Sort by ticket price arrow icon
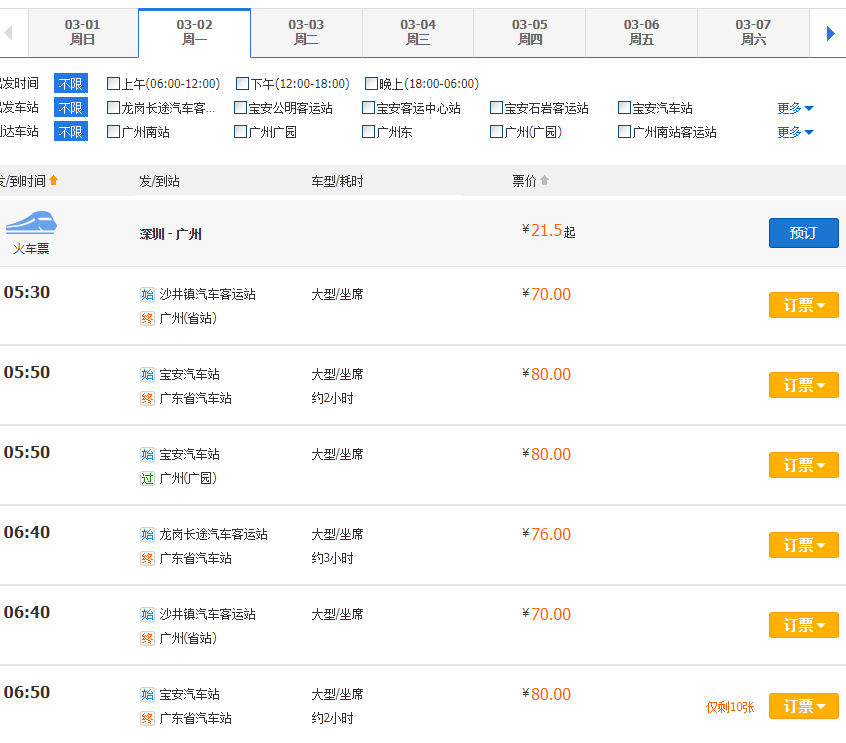 (x=545, y=181)
